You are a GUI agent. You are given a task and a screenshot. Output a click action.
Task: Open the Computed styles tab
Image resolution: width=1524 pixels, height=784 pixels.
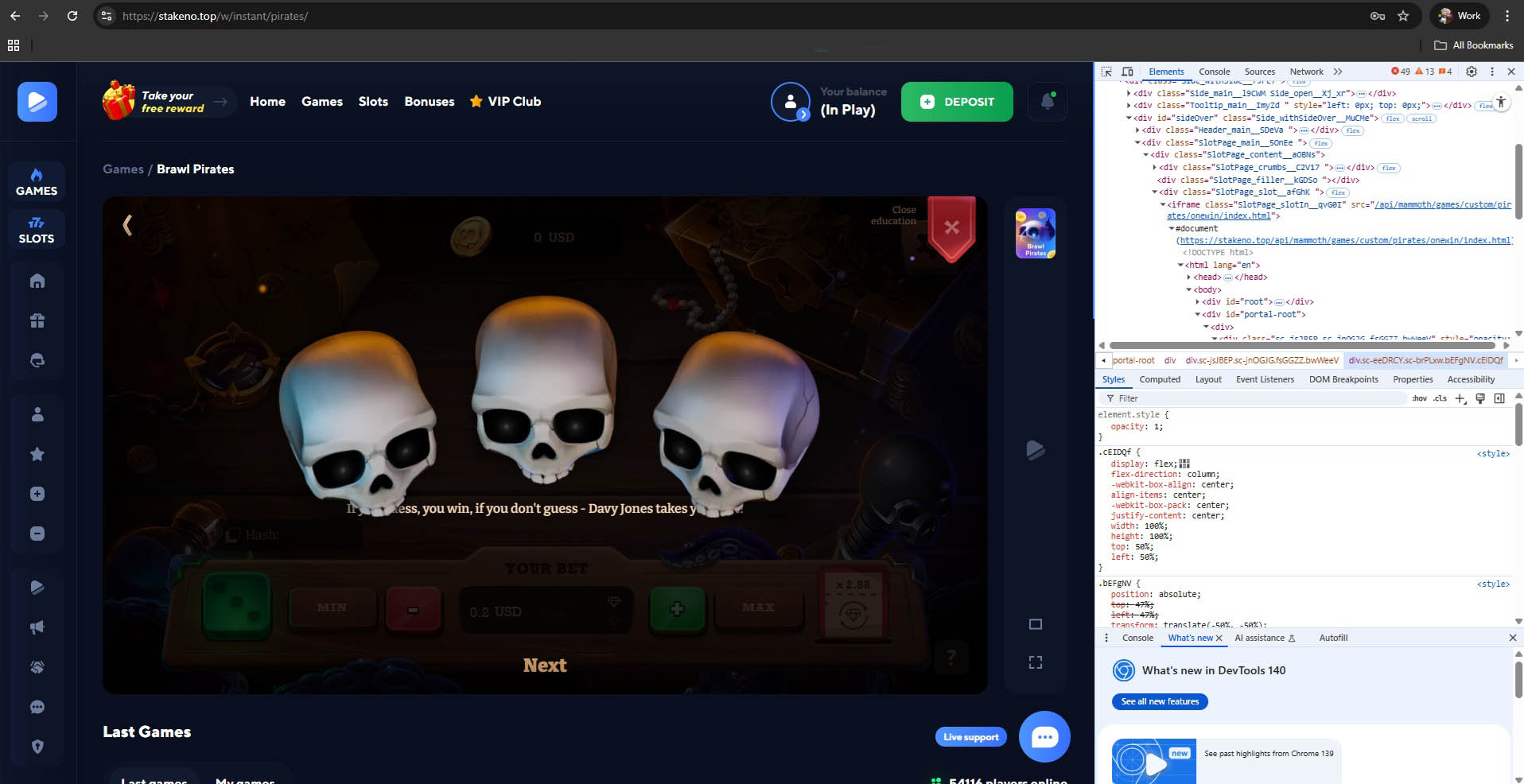pos(1159,379)
